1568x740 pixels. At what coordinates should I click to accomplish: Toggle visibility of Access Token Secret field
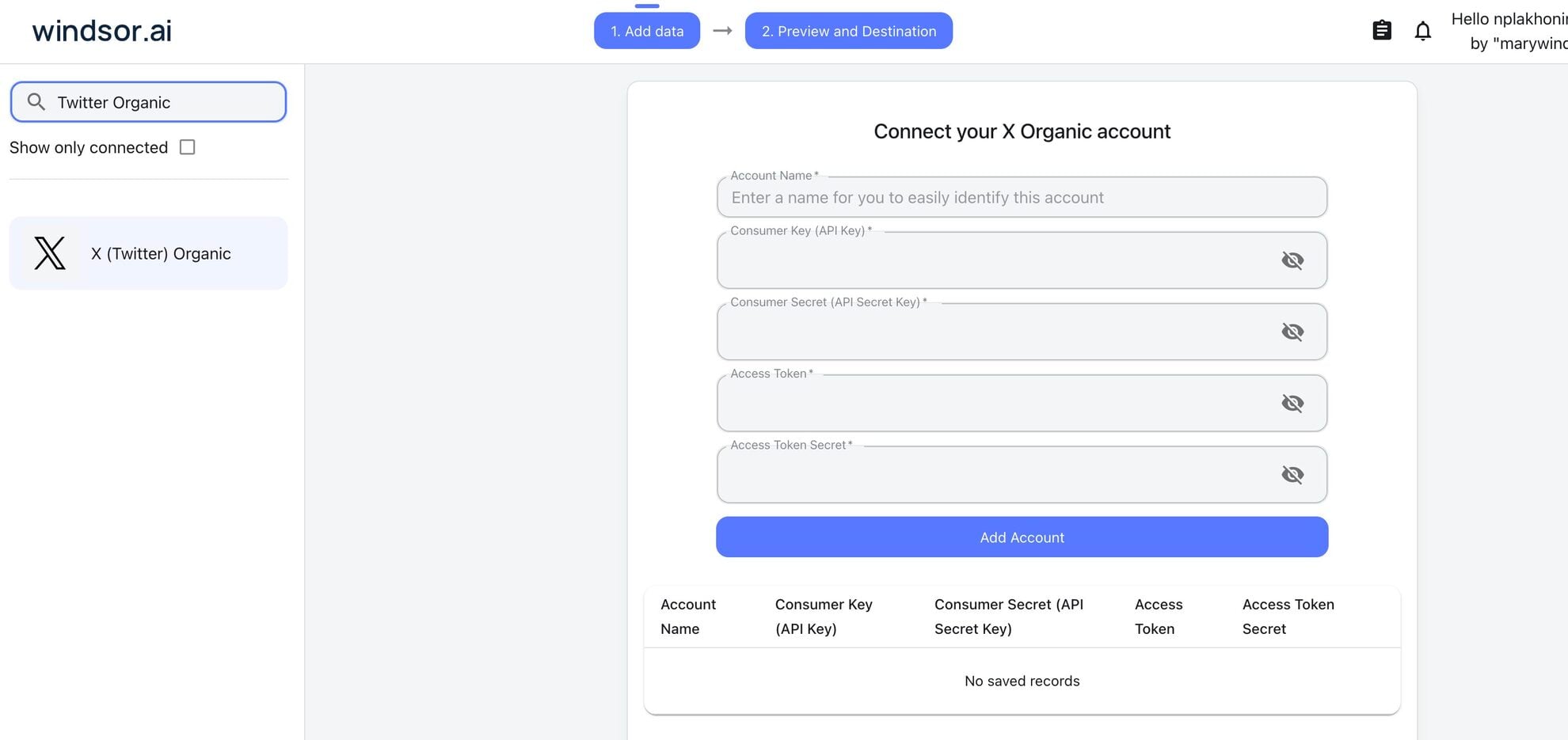pos(1292,474)
